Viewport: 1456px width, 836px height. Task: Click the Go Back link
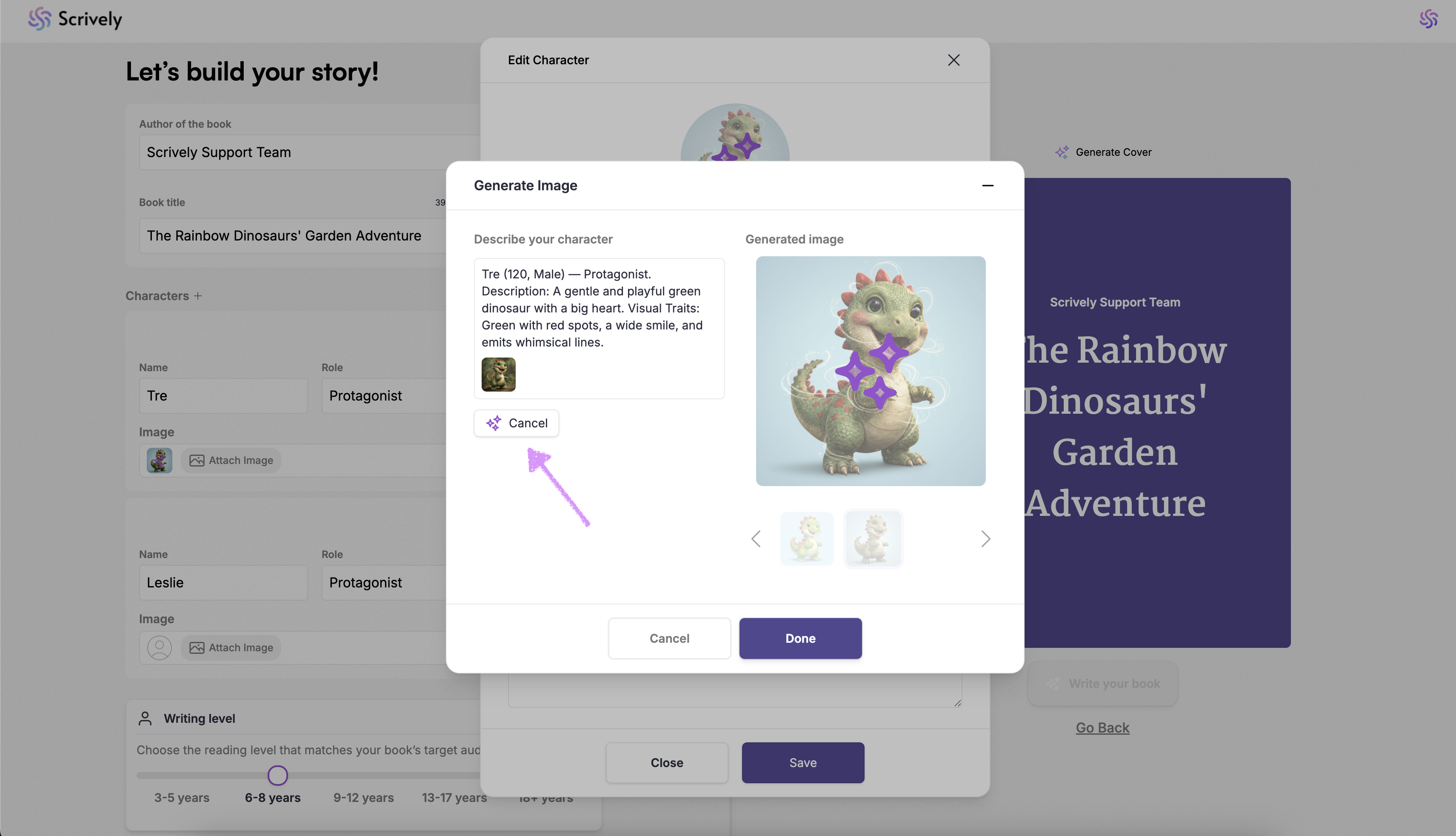coord(1102,727)
